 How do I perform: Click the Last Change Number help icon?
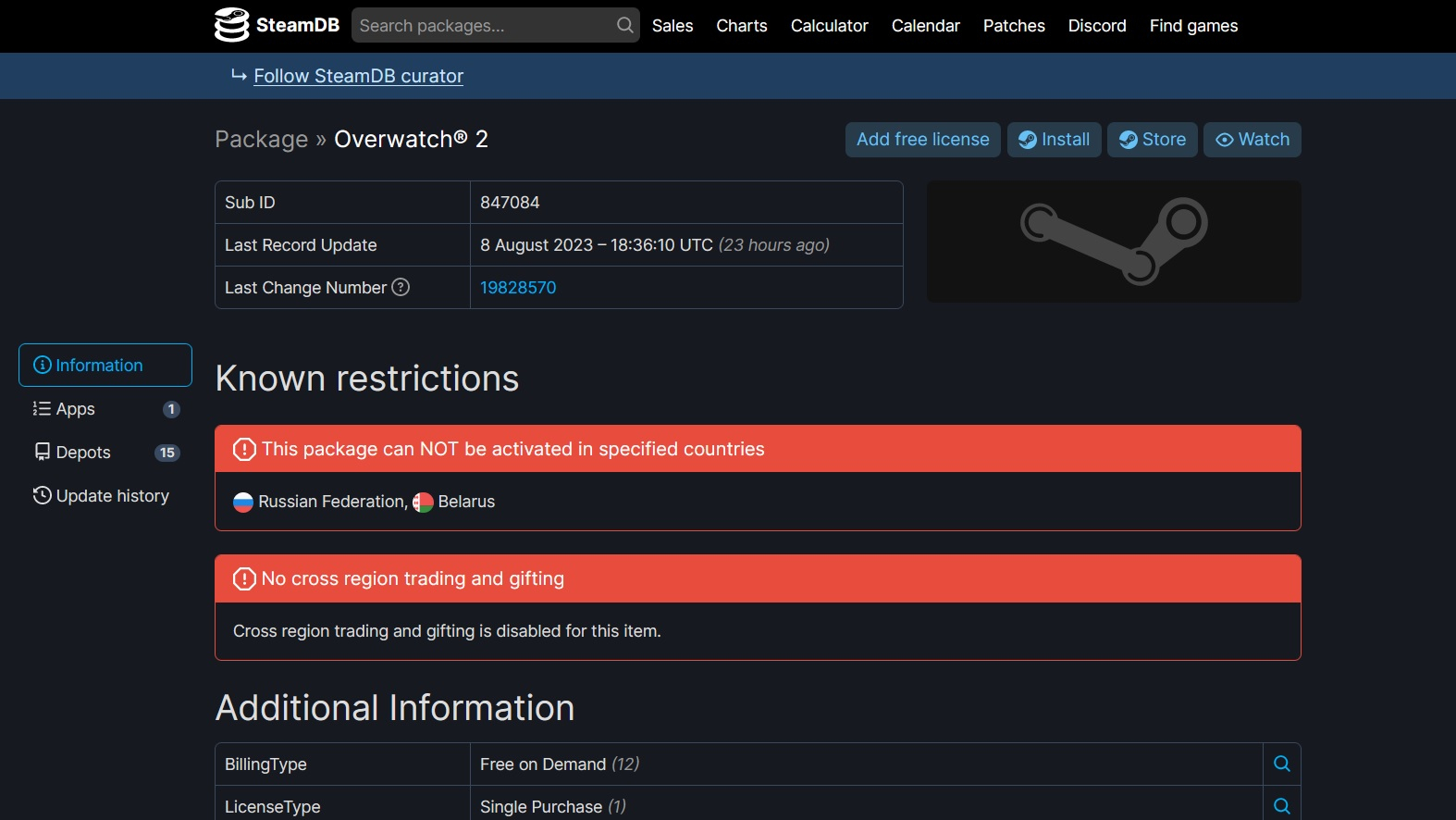(x=401, y=287)
